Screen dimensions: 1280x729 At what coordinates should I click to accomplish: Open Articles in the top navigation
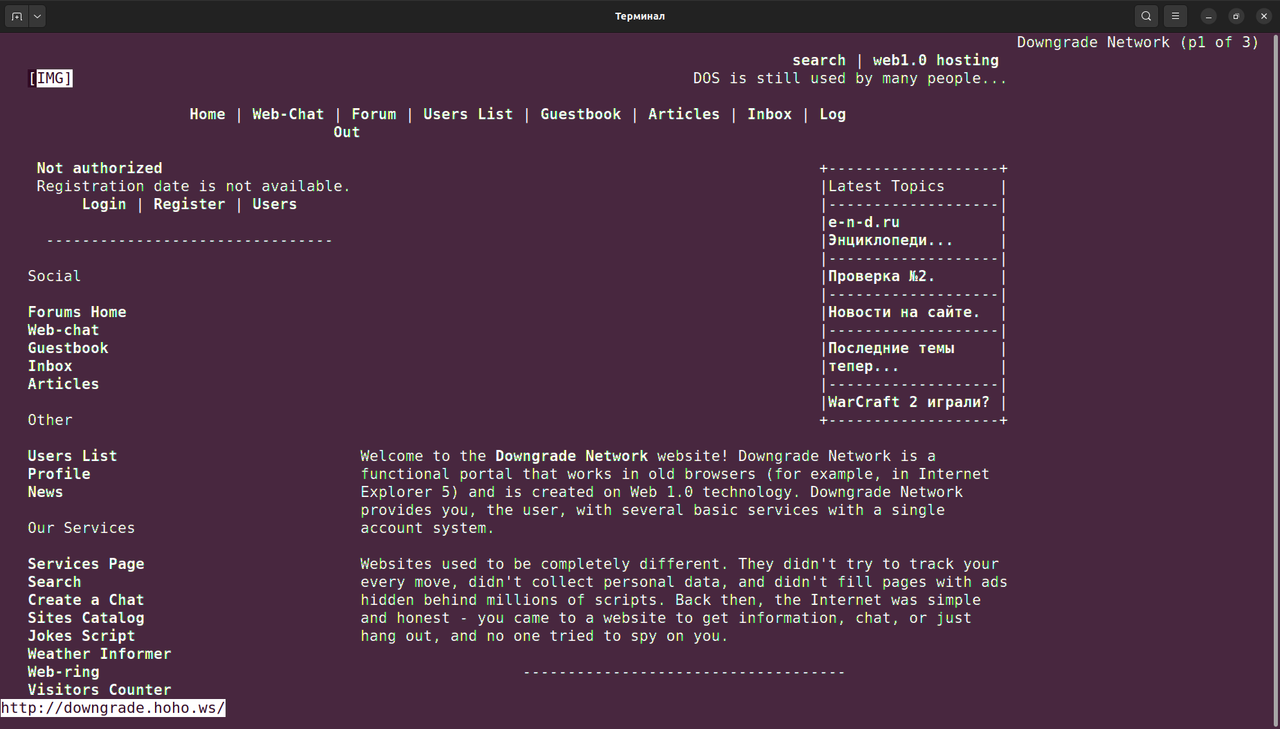coord(684,114)
